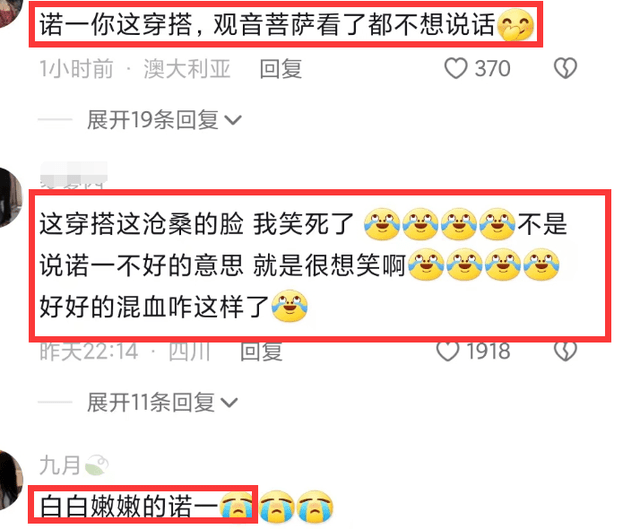Open avatar of the blurred-name commenter
Screen dimensions: 640x529
[10, 197]
